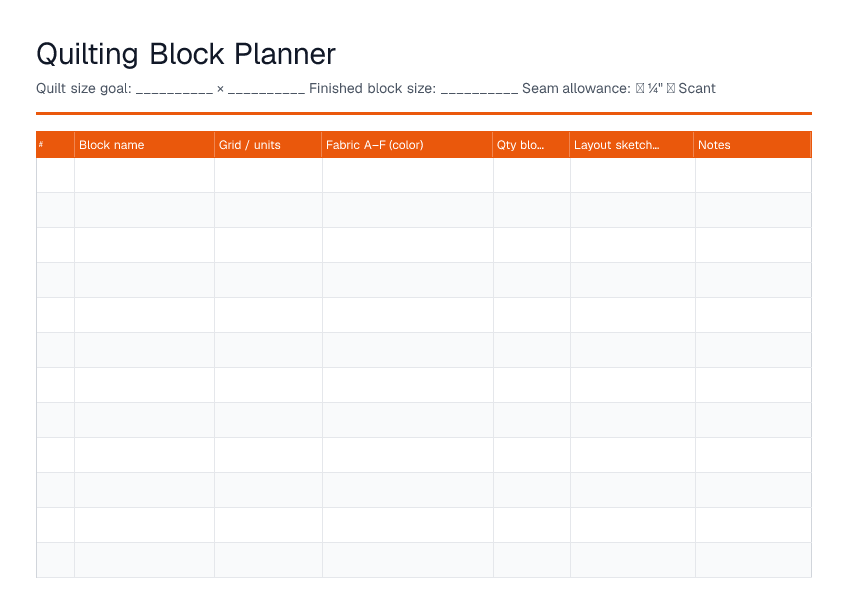Image resolution: width=848 pixels, height=600 pixels.
Task: Select the Qty blo... column header
Action: click(x=531, y=144)
